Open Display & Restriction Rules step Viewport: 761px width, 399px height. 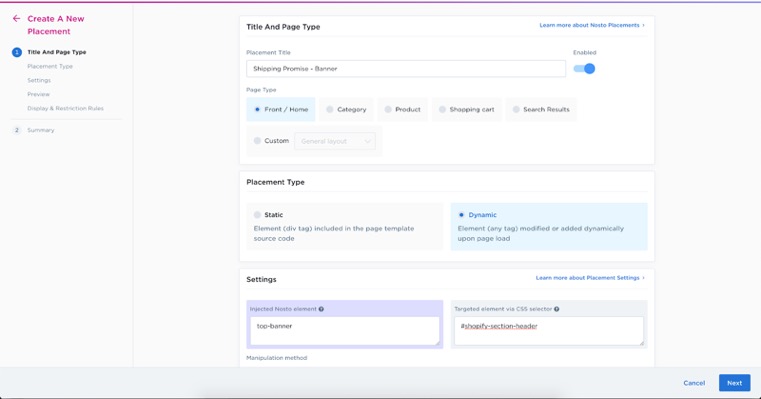pos(66,108)
